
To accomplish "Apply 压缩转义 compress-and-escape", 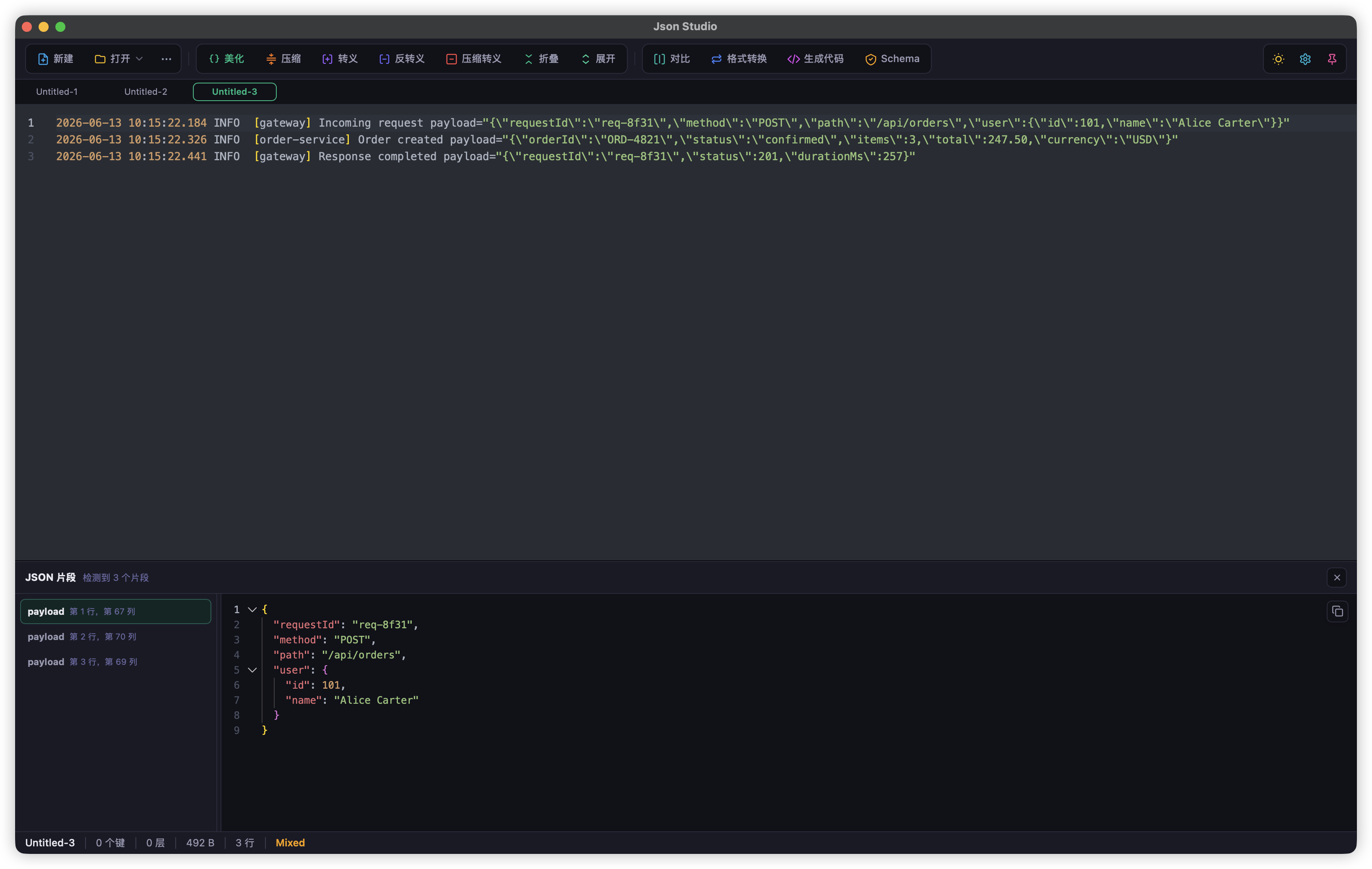I will click(x=473, y=59).
